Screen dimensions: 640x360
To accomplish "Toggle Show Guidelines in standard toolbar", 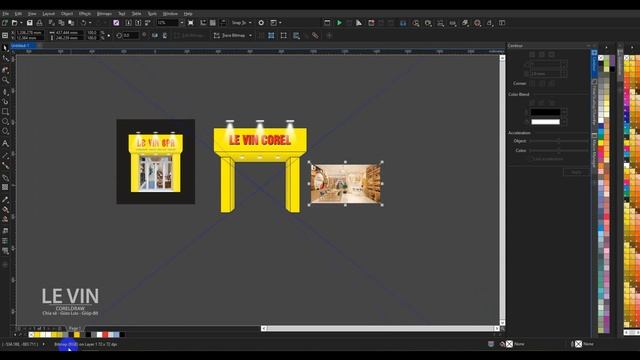I will pos(223,23).
